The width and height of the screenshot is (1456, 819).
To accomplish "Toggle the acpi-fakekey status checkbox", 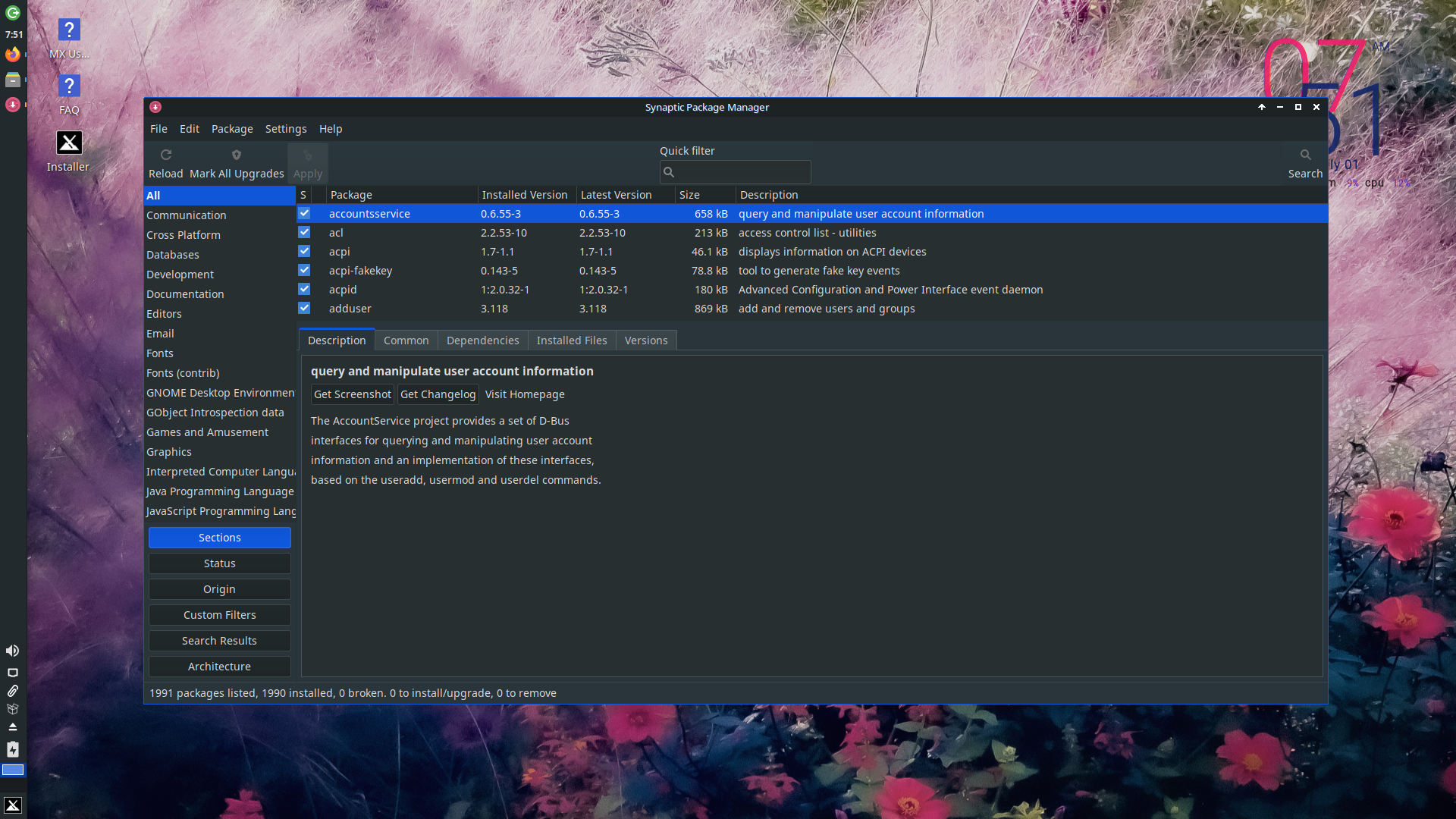I will (x=304, y=271).
